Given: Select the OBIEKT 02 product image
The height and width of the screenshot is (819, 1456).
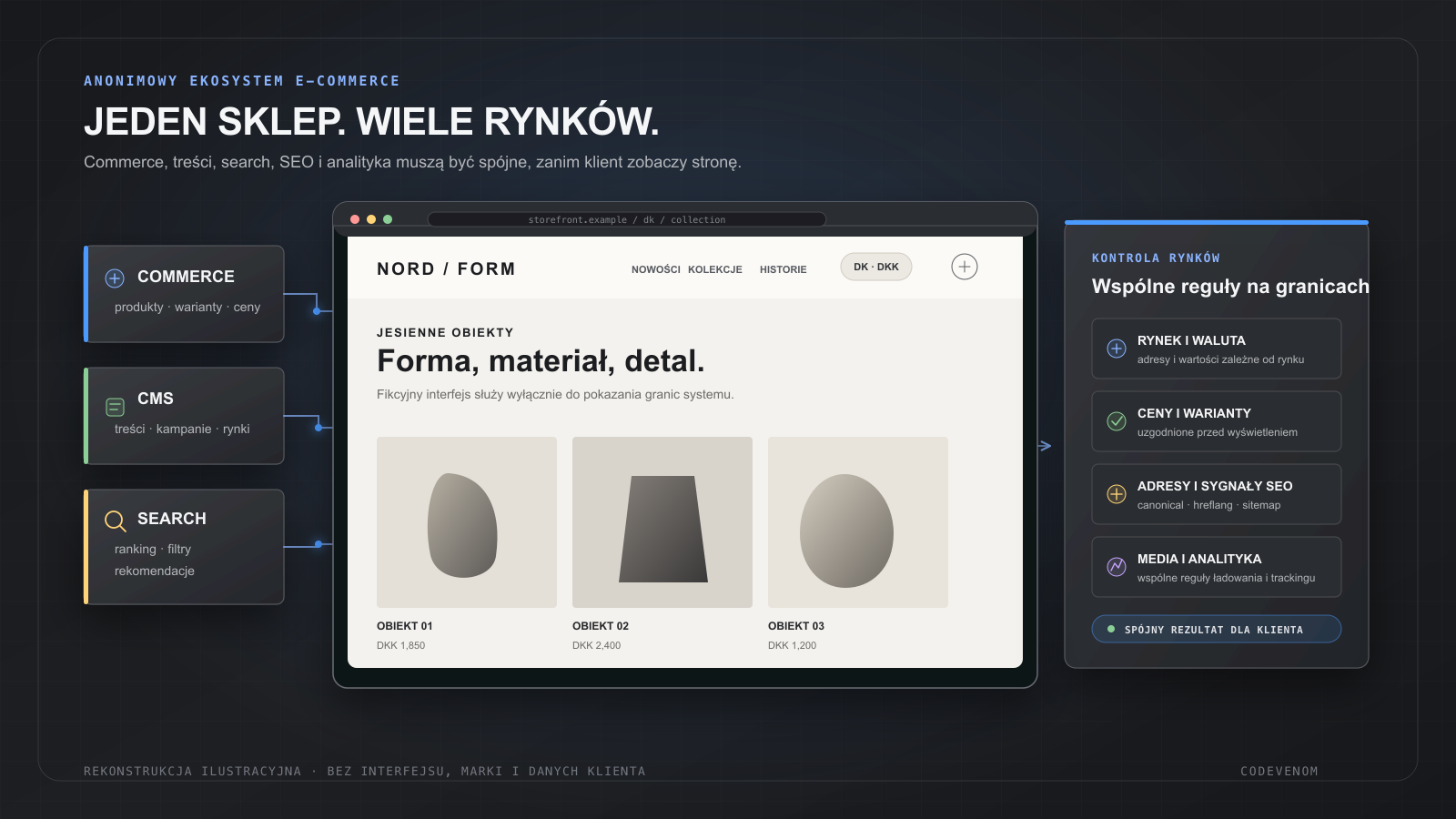Looking at the screenshot, I should point(662,522).
